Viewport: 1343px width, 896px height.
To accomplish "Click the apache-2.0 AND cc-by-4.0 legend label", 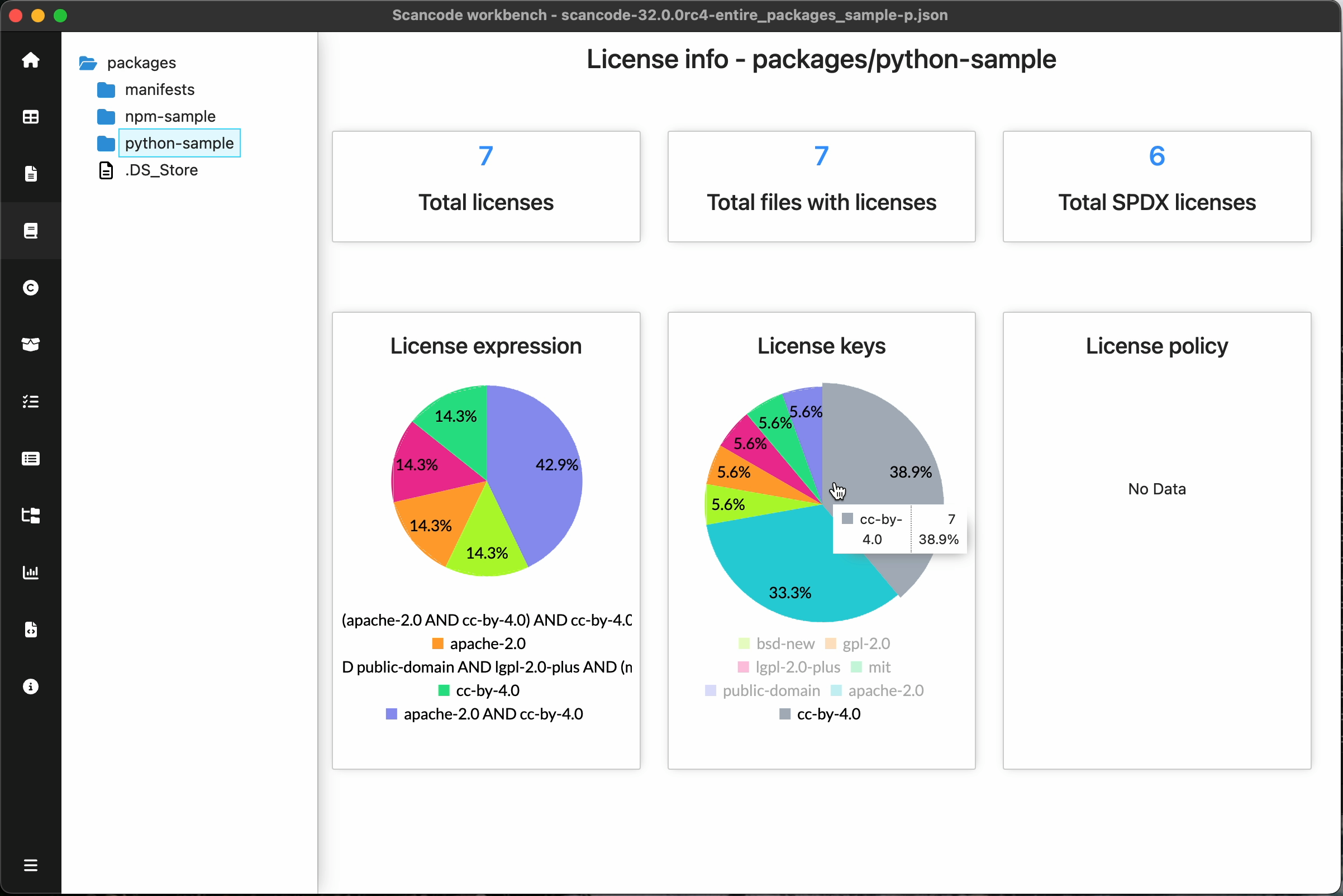I will 493,714.
